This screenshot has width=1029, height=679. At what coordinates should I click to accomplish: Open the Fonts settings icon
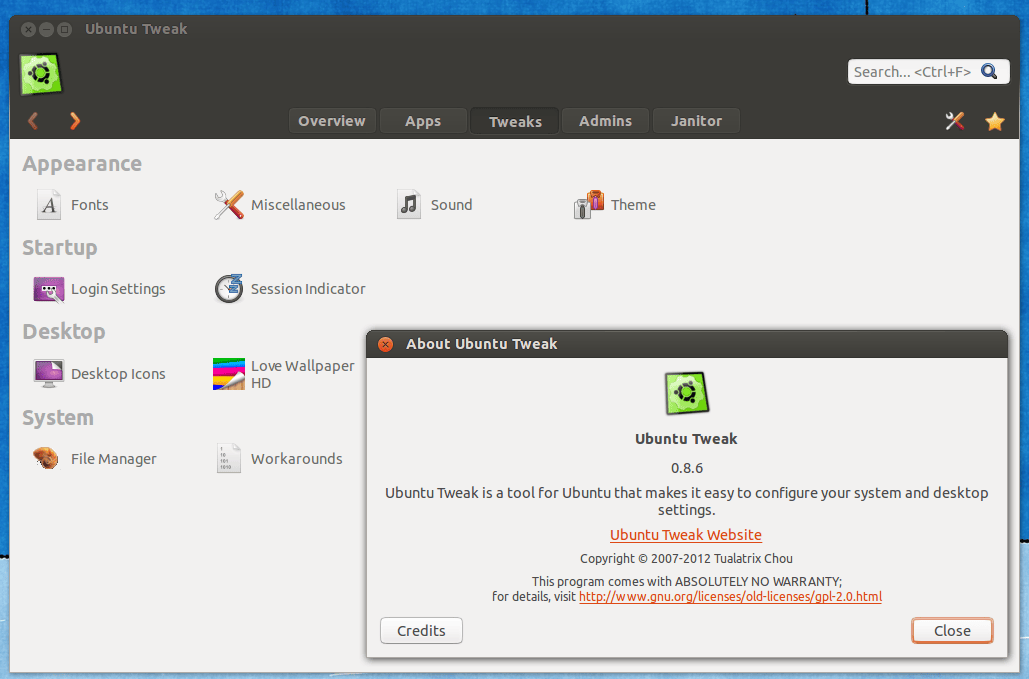click(x=48, y=204)
